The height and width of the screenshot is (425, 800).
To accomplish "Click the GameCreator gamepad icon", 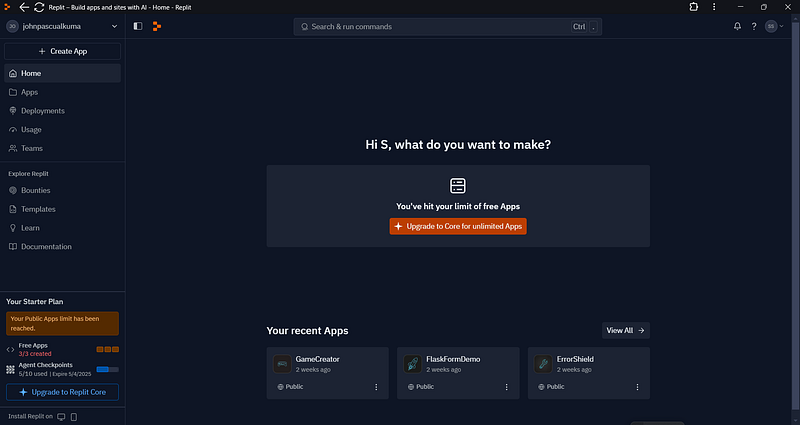I will click(282, 364).
